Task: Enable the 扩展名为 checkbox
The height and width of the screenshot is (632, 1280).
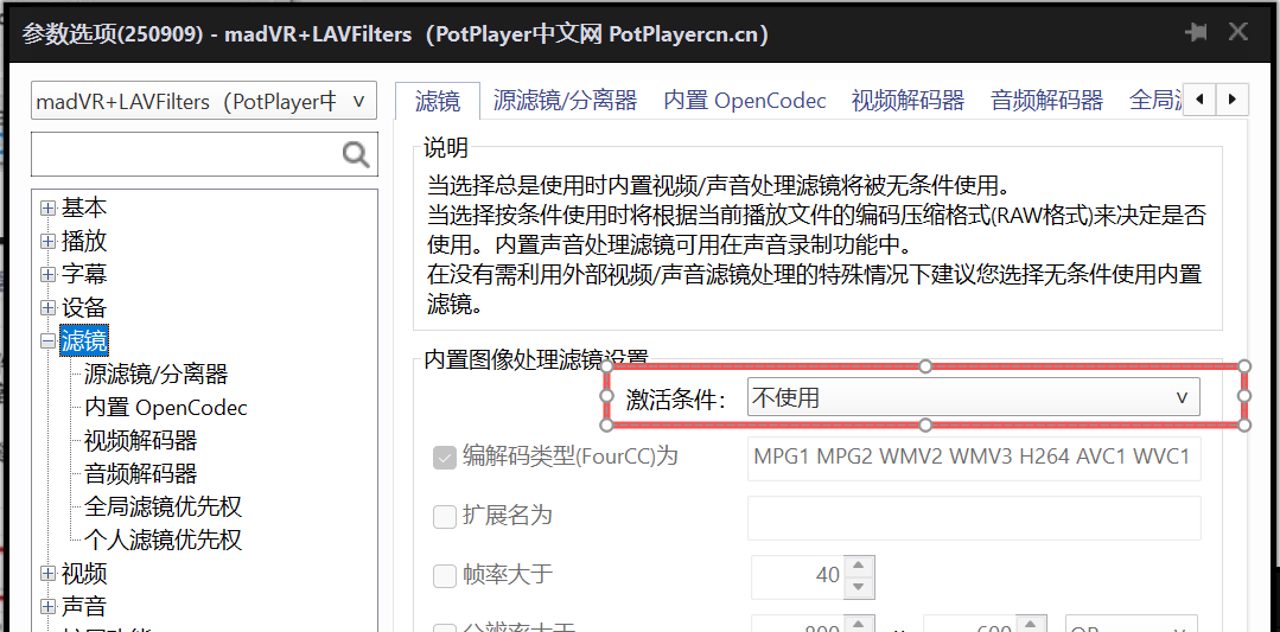Action: point(444,516)
